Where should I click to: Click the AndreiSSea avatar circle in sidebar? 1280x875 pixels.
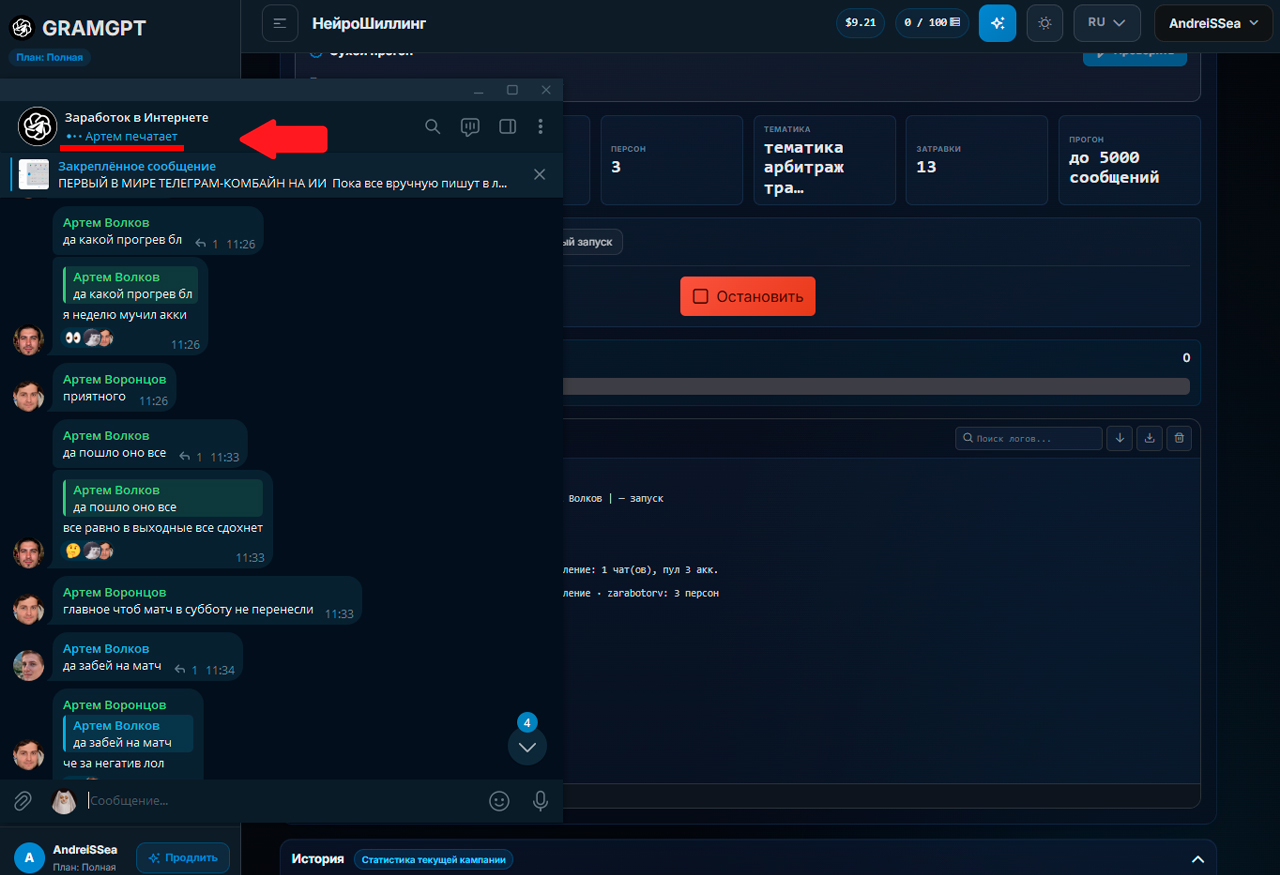point(30,858)
